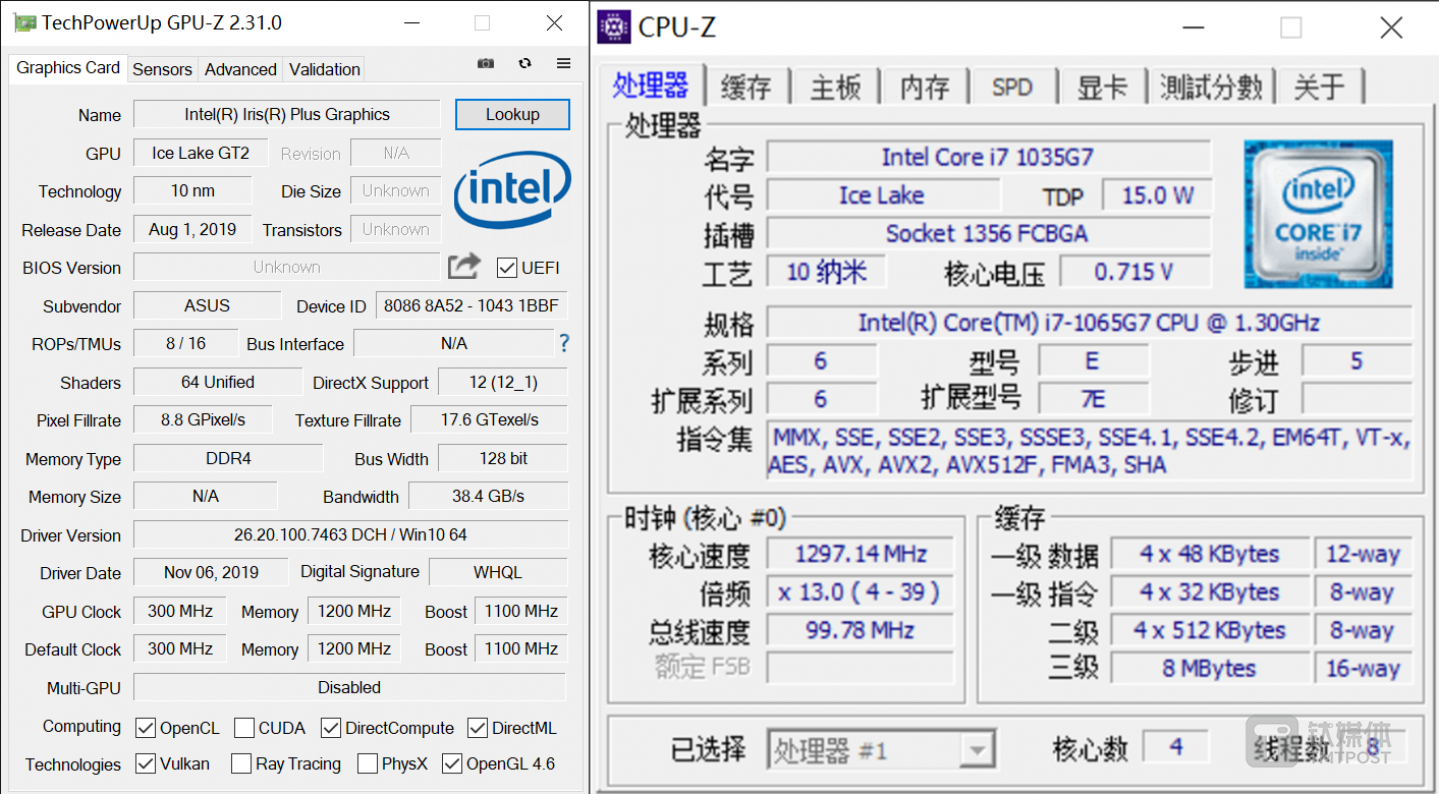The height and width of the screenshot is (794, 1439).
Task: Click the Intel logo in GPU-Z
Action: pyautogui.click(x=511, y=192)
